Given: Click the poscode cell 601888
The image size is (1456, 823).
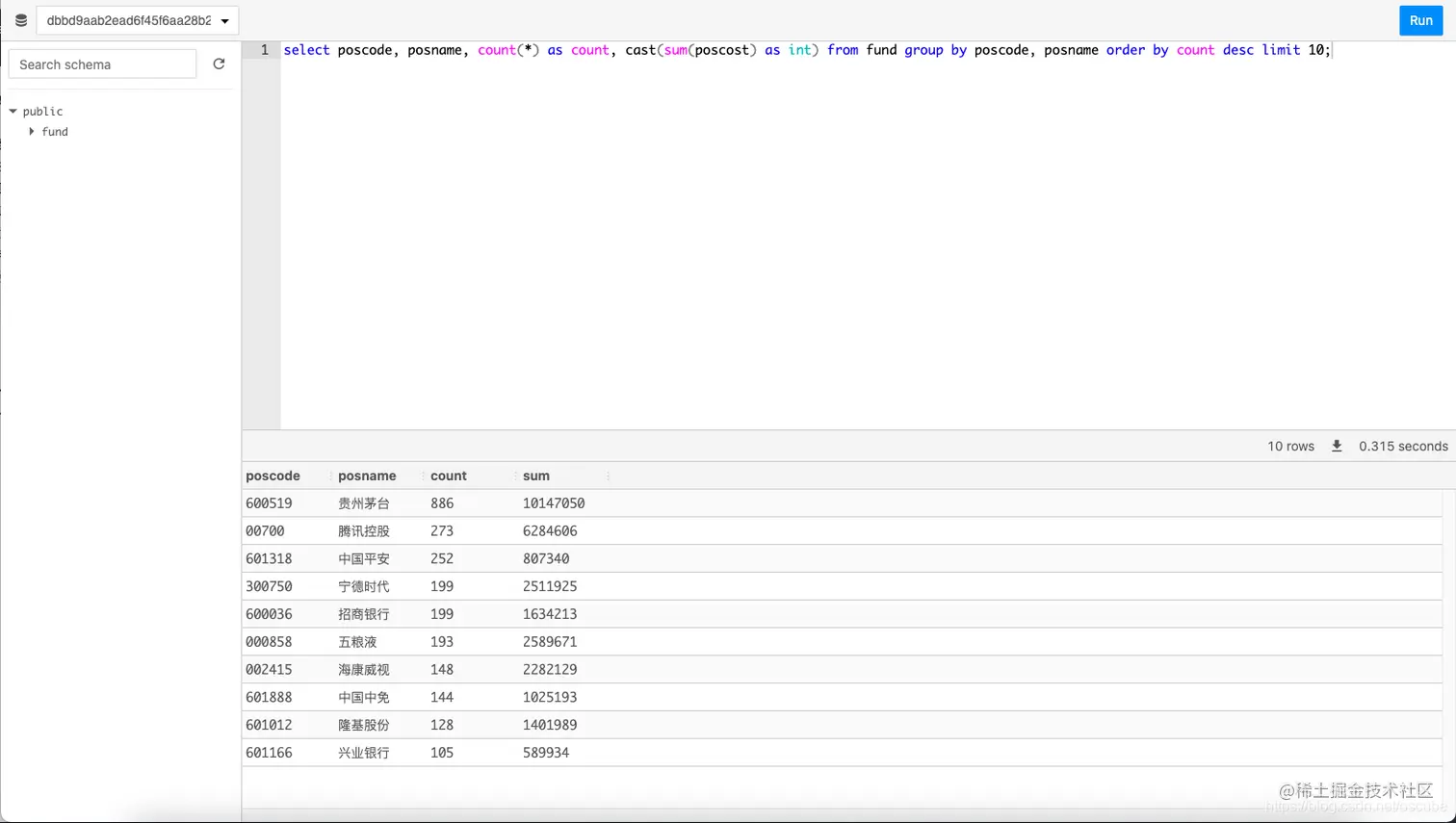Looking at the screenshot, I should pyautogui.click(x=269, y=698).
